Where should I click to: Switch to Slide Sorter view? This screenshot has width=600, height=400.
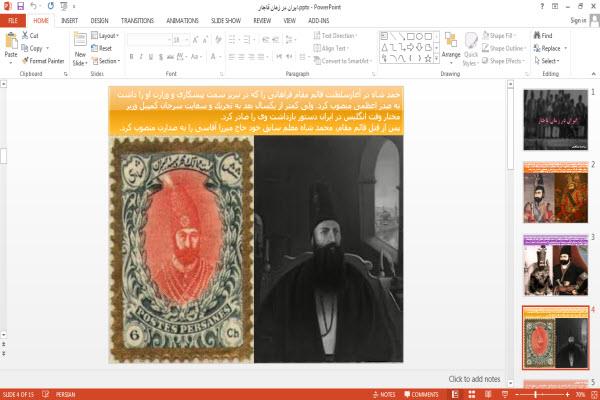[x=472, y=394]
